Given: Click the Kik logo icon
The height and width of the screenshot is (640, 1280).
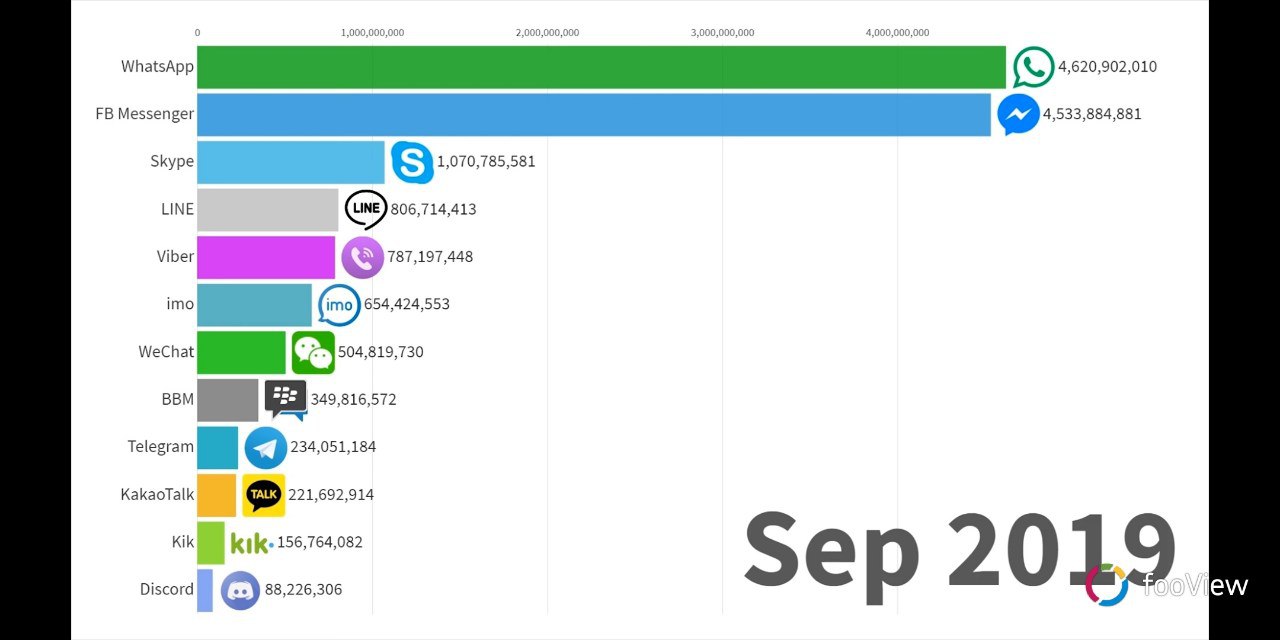Looking at the screenshot, I should tap(251, 543).
